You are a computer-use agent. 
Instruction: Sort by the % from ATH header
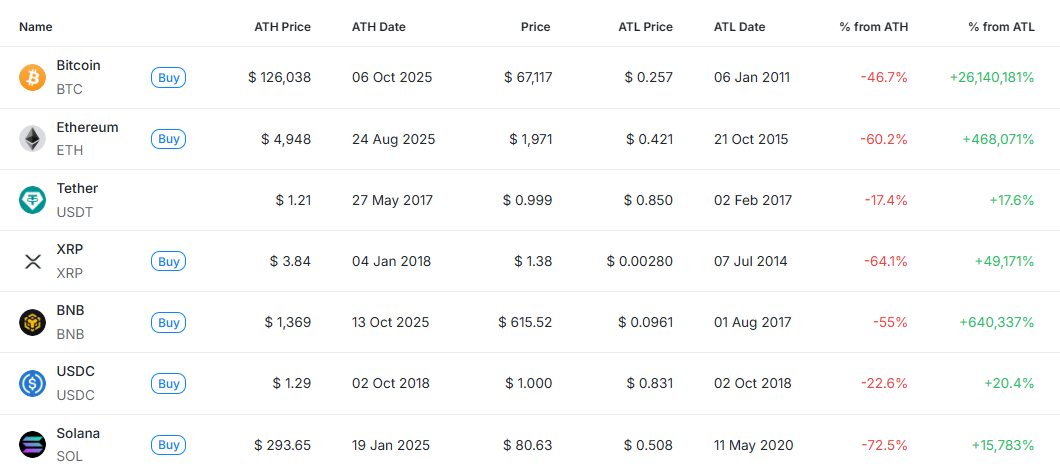point(873,27)
